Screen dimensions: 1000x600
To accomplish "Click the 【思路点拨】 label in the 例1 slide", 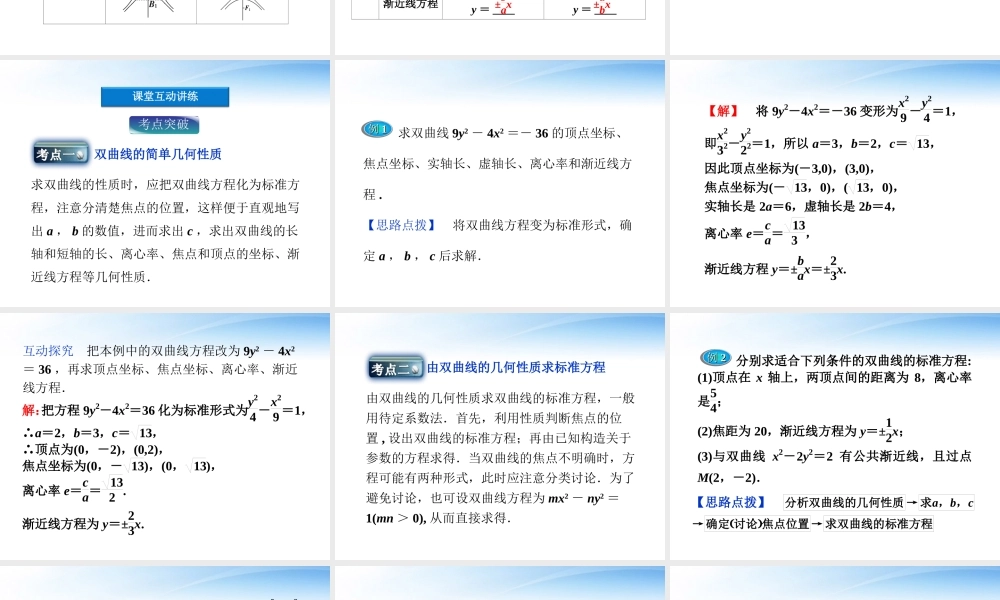I will click(401, 225).
